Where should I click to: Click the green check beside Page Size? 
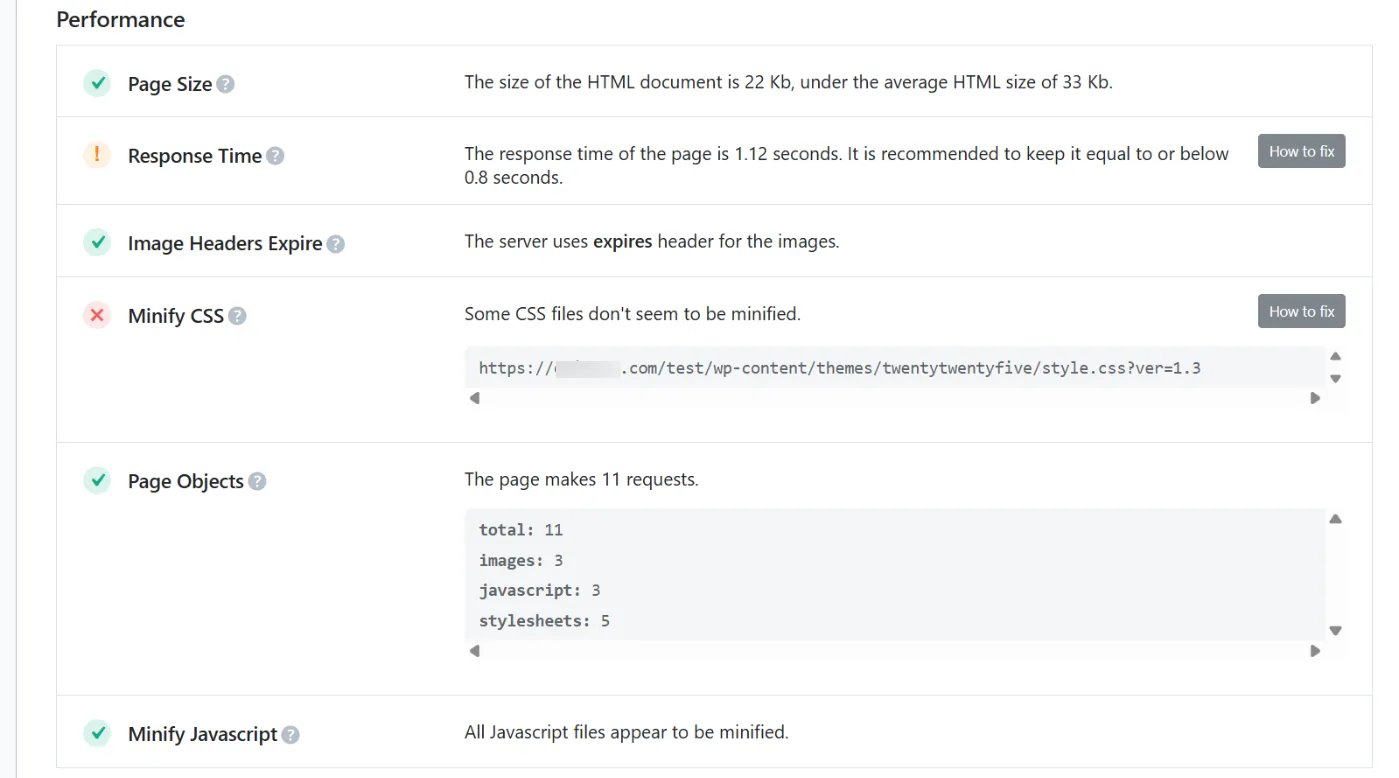click(97, 83)
